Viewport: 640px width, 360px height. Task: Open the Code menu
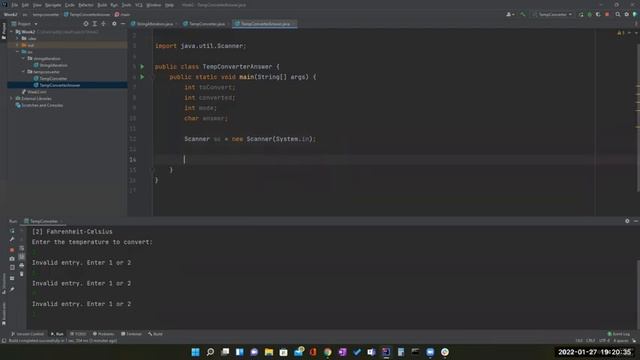(70, 5)
